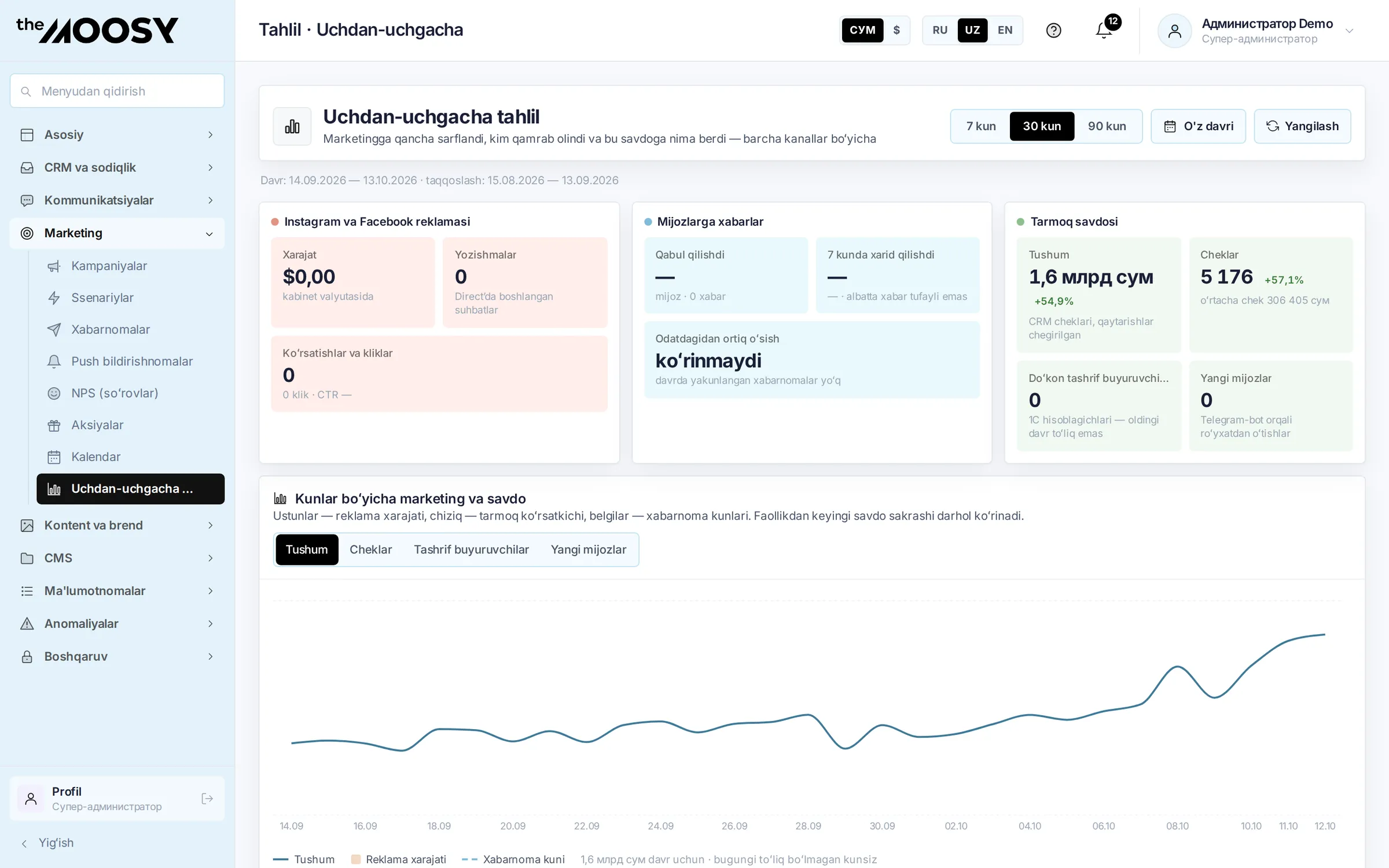
Task: Open the Profil card
Action: pyautogui.click(x=117, y=799)
